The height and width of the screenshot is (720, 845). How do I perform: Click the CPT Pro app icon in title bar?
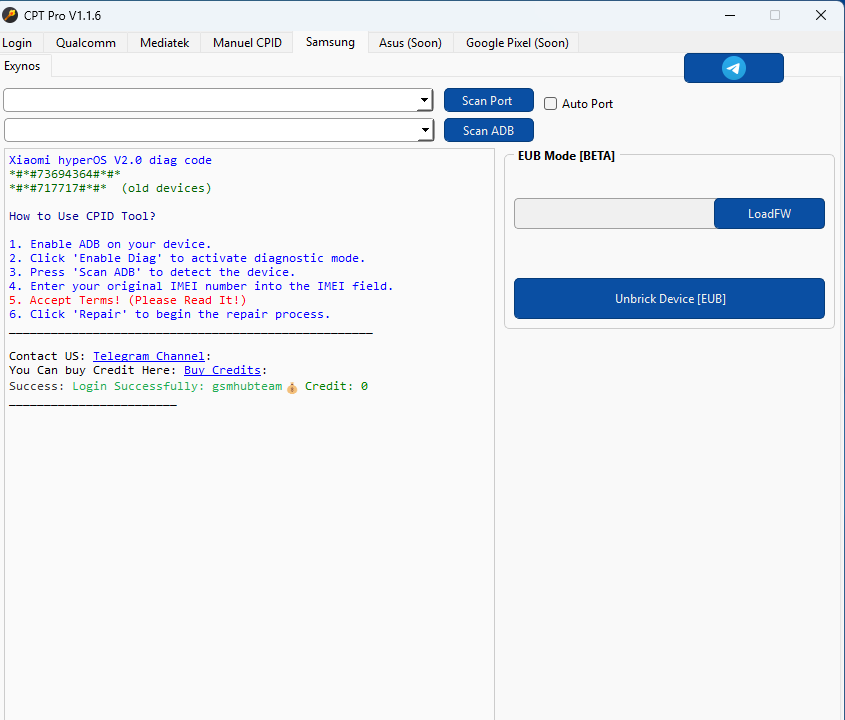(x=10, y=16)
